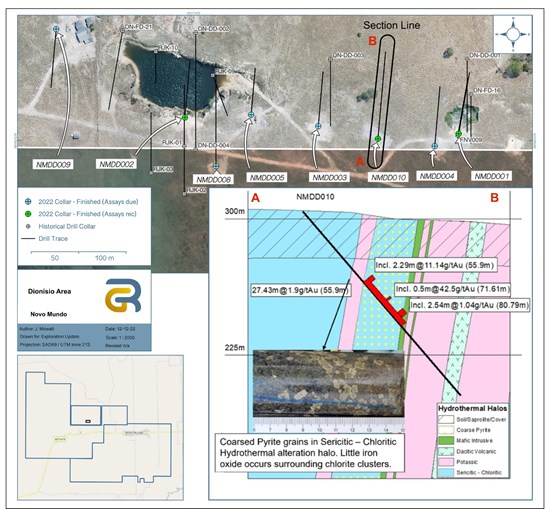Click the Sericitic - Chloritic blue swatch
550x509 pixels.
click(445, 473)
